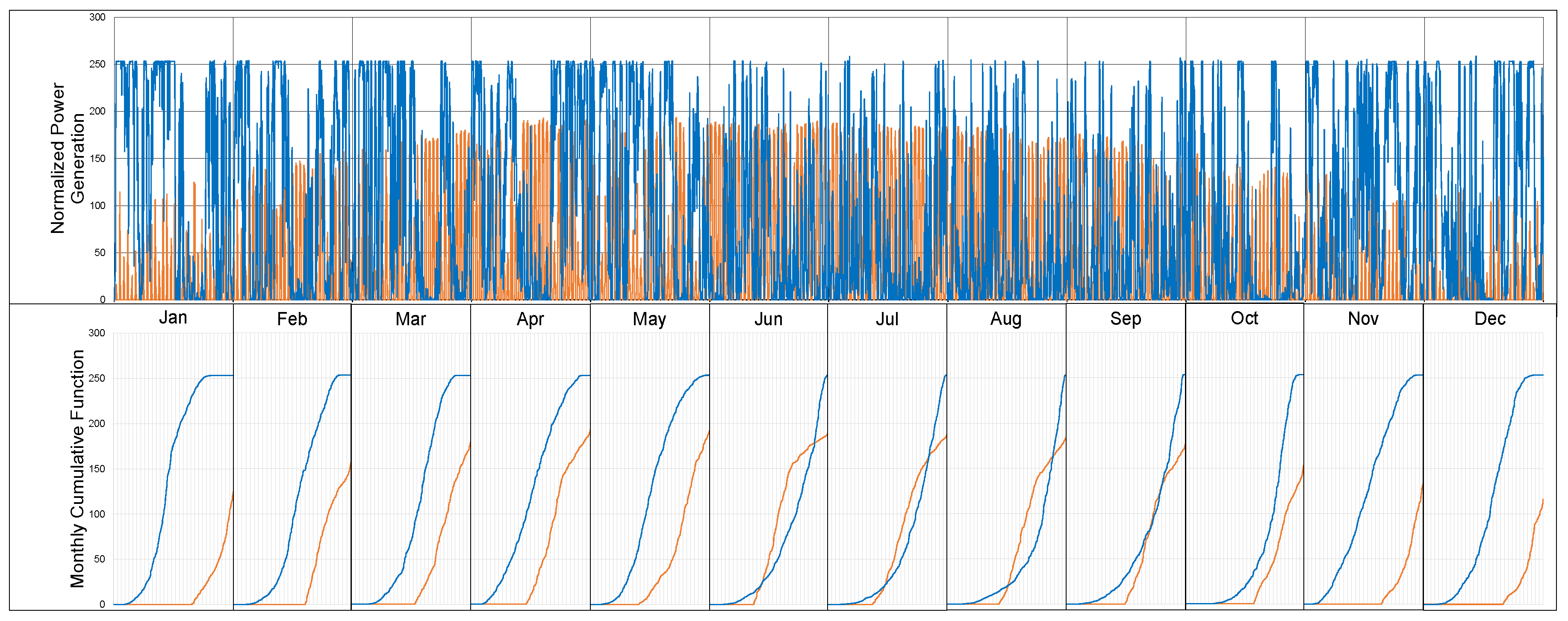
Task: Click the Apr month label
Action: point(530,319)
